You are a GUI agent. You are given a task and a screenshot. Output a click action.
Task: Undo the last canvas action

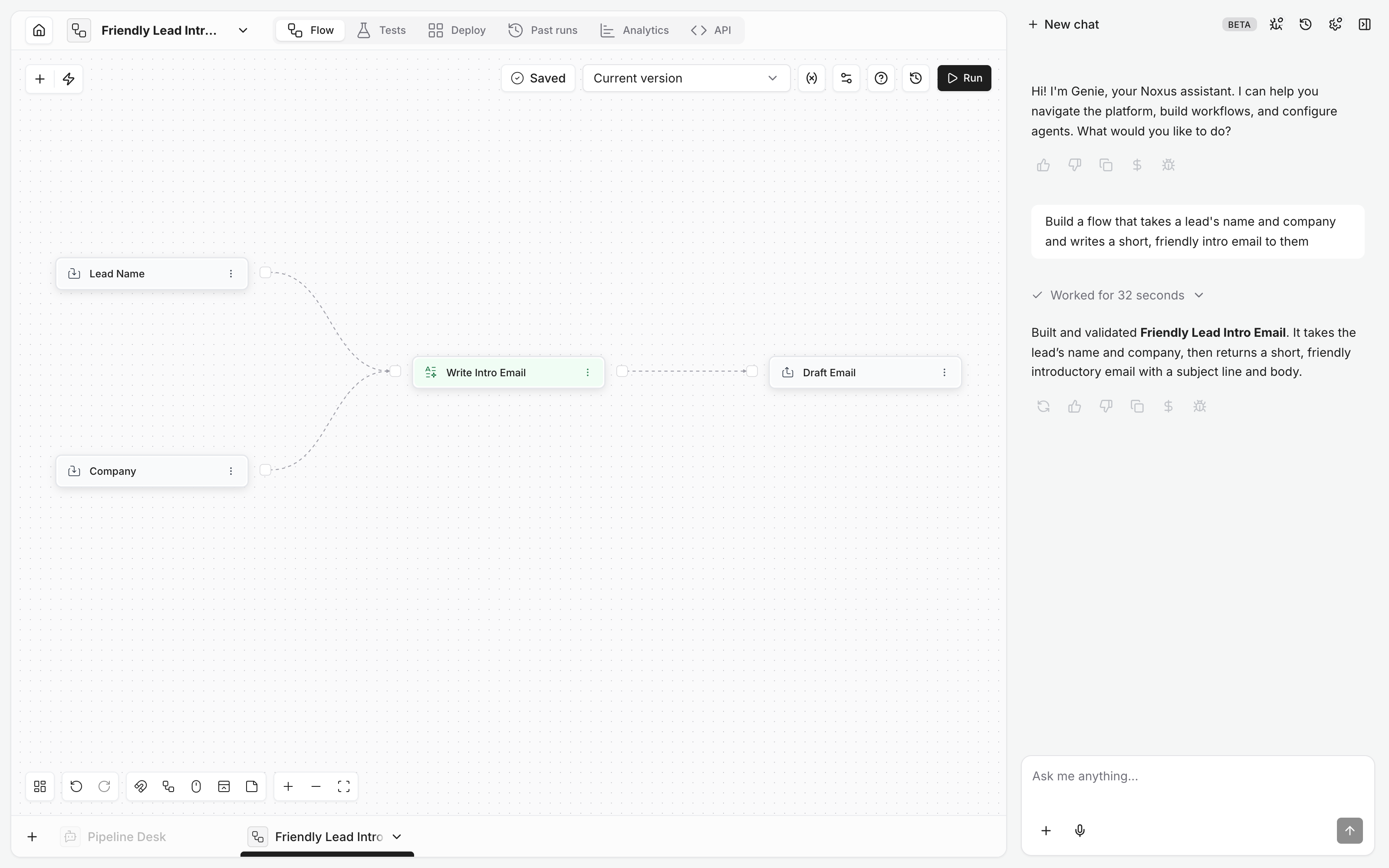tap(76, 786)
